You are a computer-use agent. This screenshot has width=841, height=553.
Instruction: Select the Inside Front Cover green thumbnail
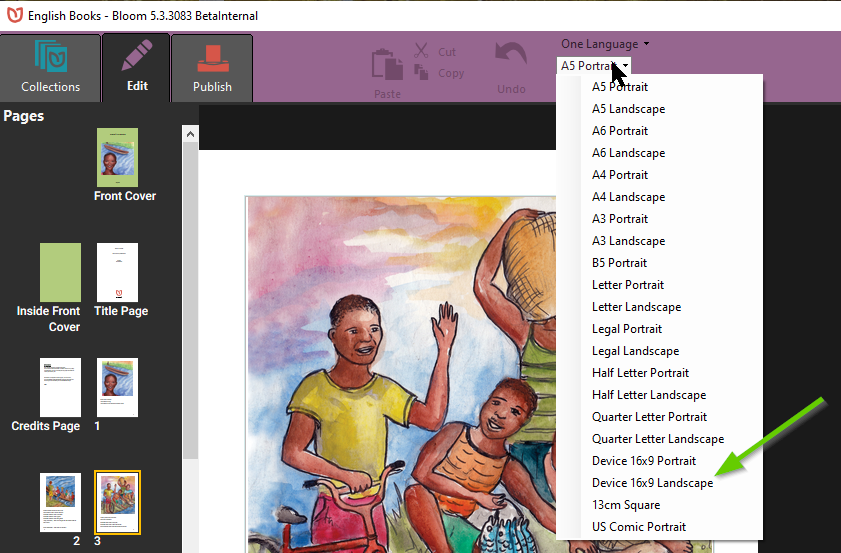(x=60, y=272)
